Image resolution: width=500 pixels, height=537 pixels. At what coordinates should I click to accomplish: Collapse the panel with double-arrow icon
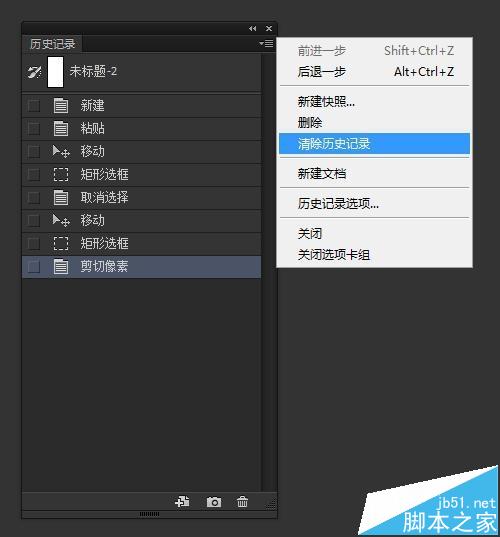[x=252, y=29]
